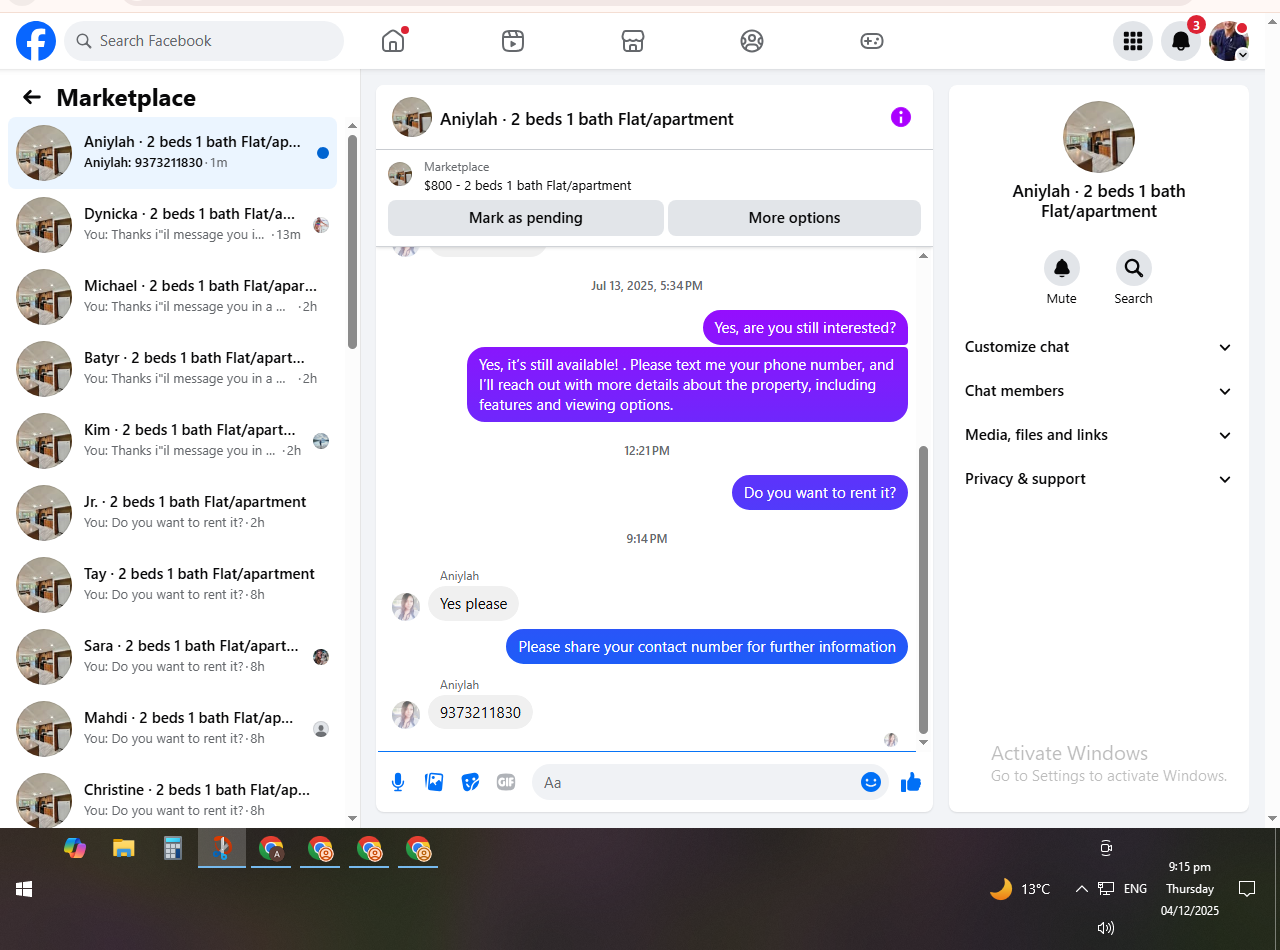This screenshot has height=950, width=1280.
Task: Open Aniylah's avatar next to phone number message
Action: click(x=405, y=714)
